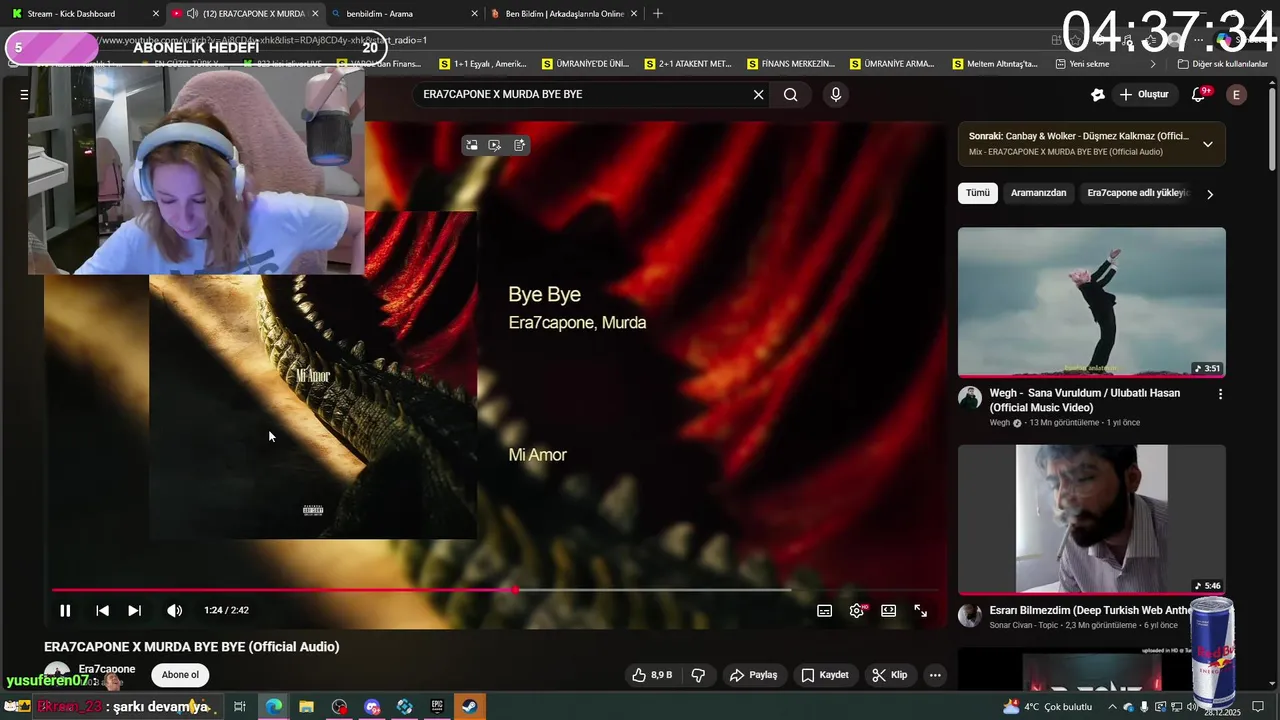This screenshot has width=1280, height=720.
Task: Select the Aramanızdan filter chip
Action: 1038,193
